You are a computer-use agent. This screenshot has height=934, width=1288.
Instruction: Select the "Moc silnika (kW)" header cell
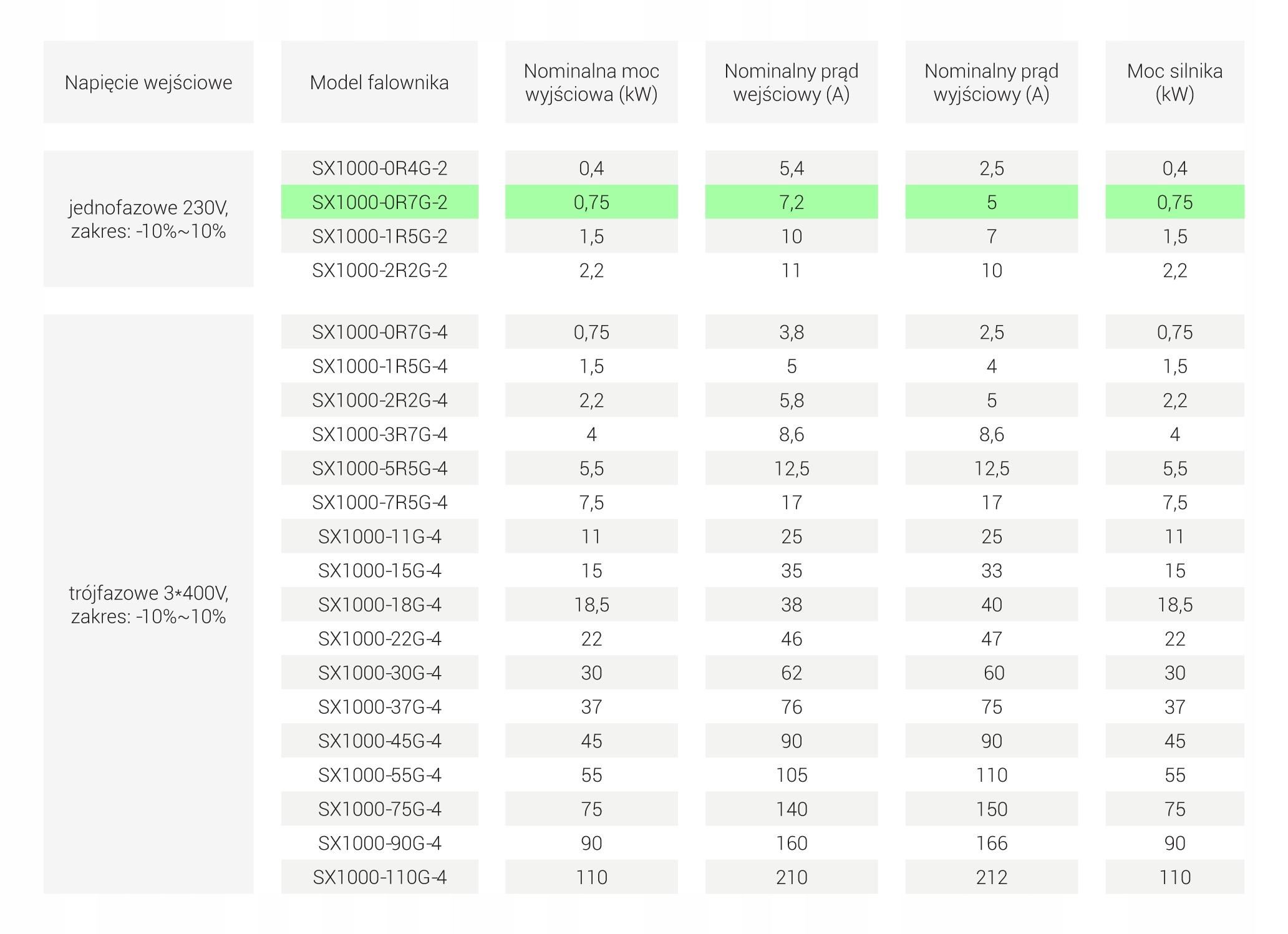click(1174, 82)
